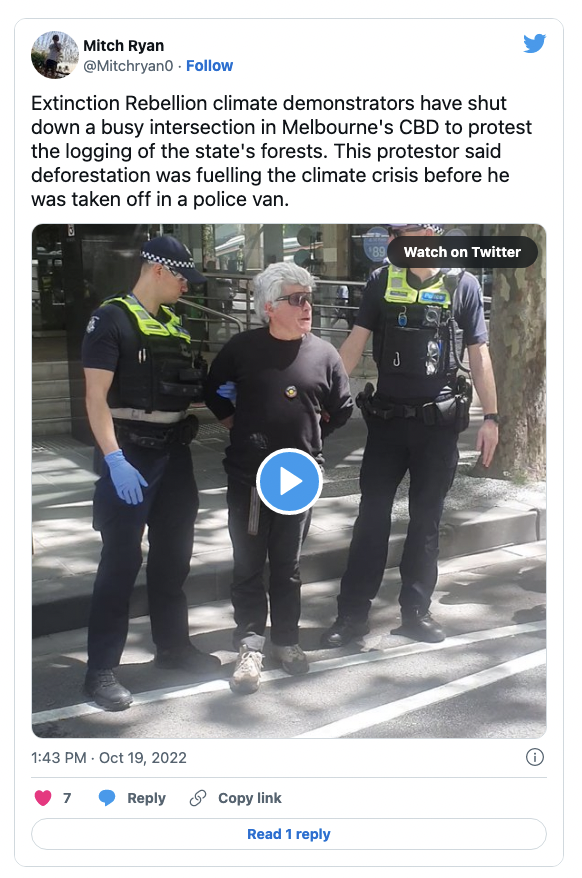Click the info circle icon

point(534,757)
